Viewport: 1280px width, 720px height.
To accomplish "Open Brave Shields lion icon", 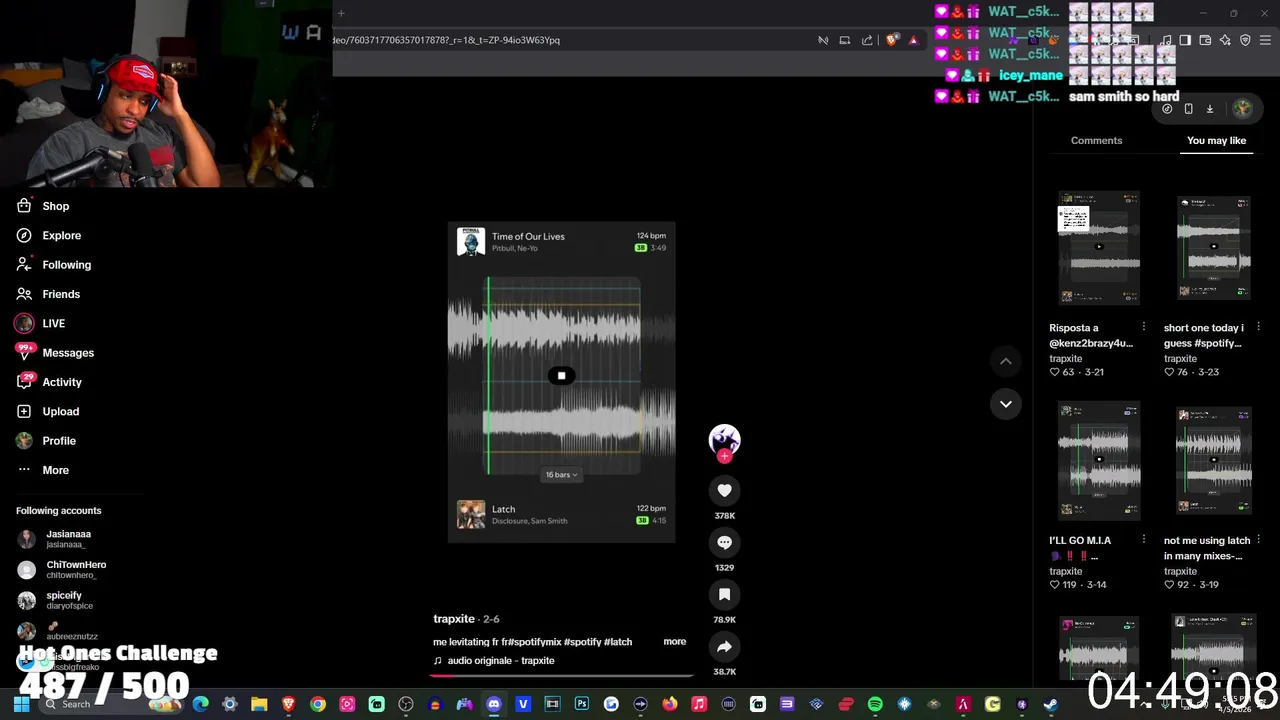I will [892, 40].
